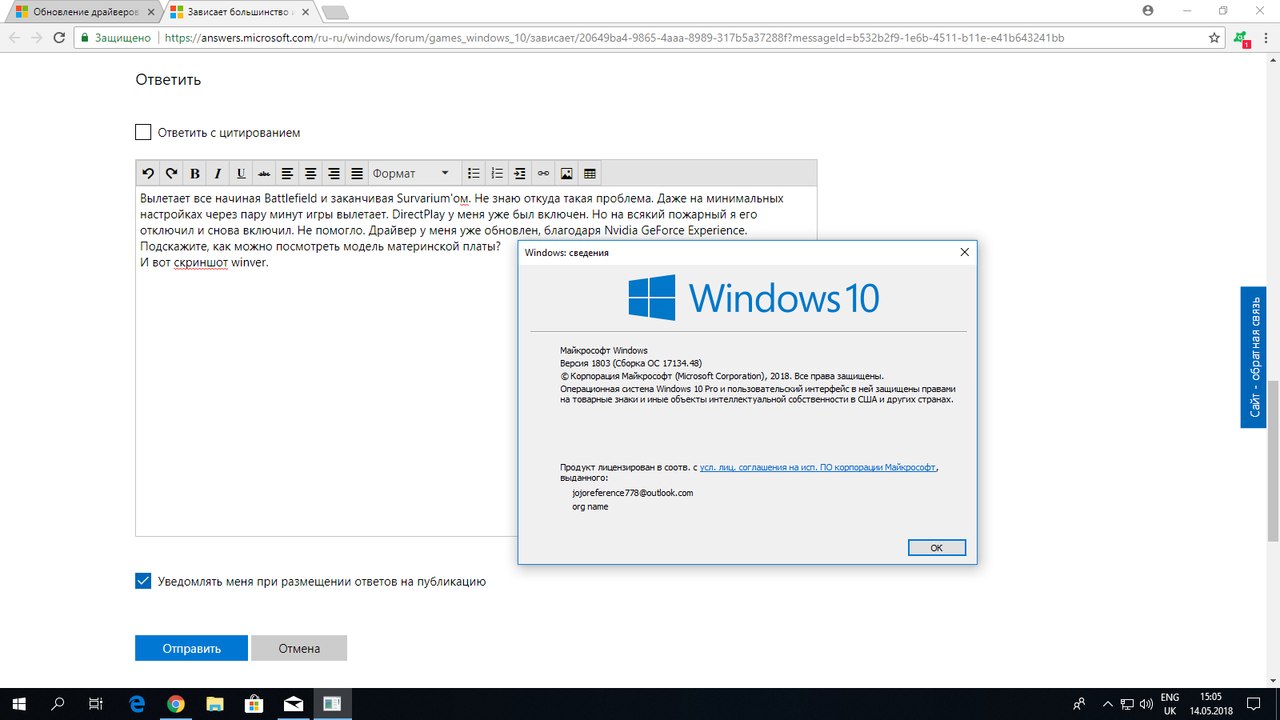
Task: Open 'Сайт - обратная связь' feedback tab
Action: pyautogui.click(x=1253, y=357)
